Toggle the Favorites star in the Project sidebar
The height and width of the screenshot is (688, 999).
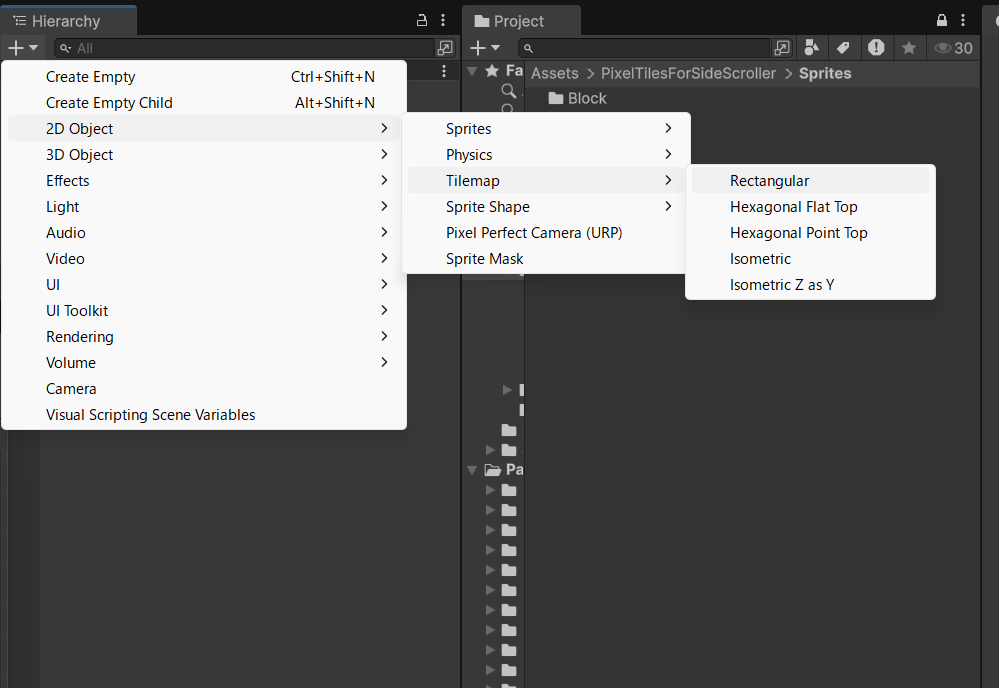(x=491, y=71)
